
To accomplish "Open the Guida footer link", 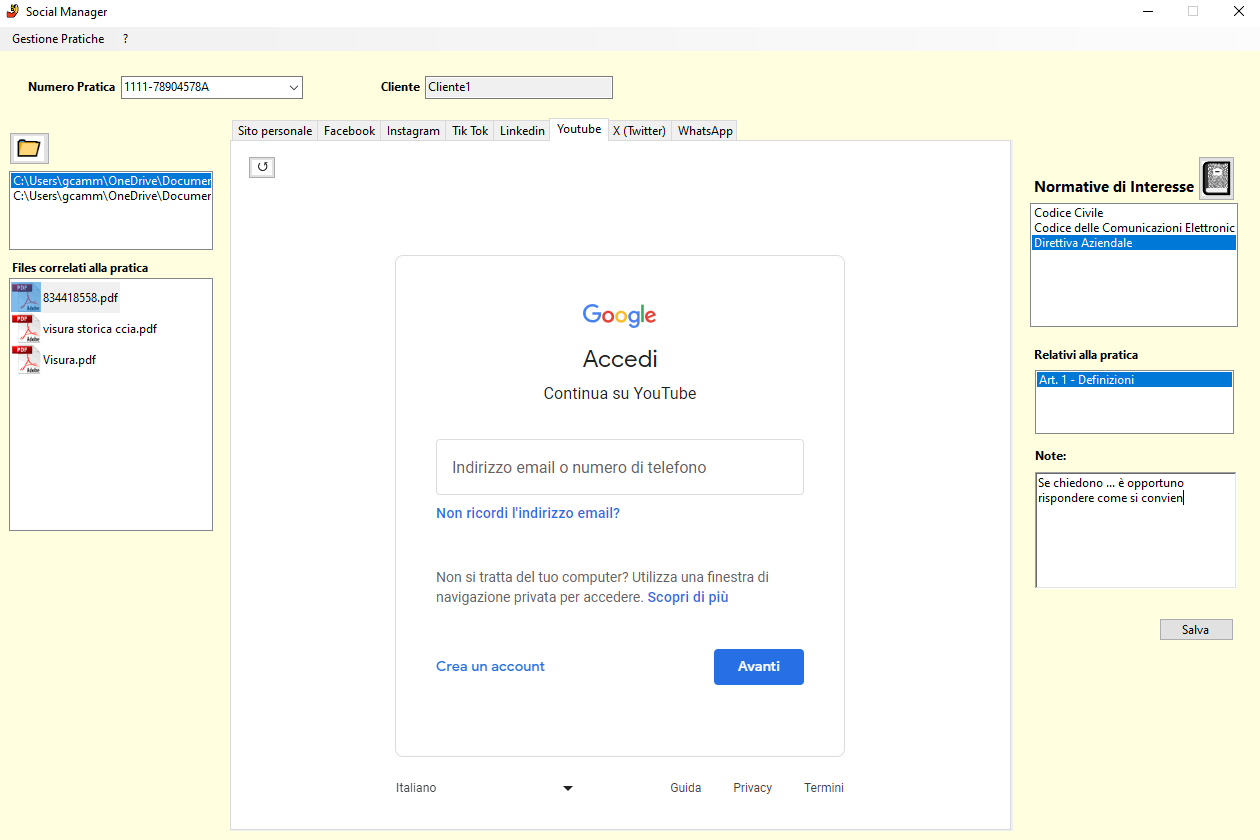I will [x=686, y=788].
